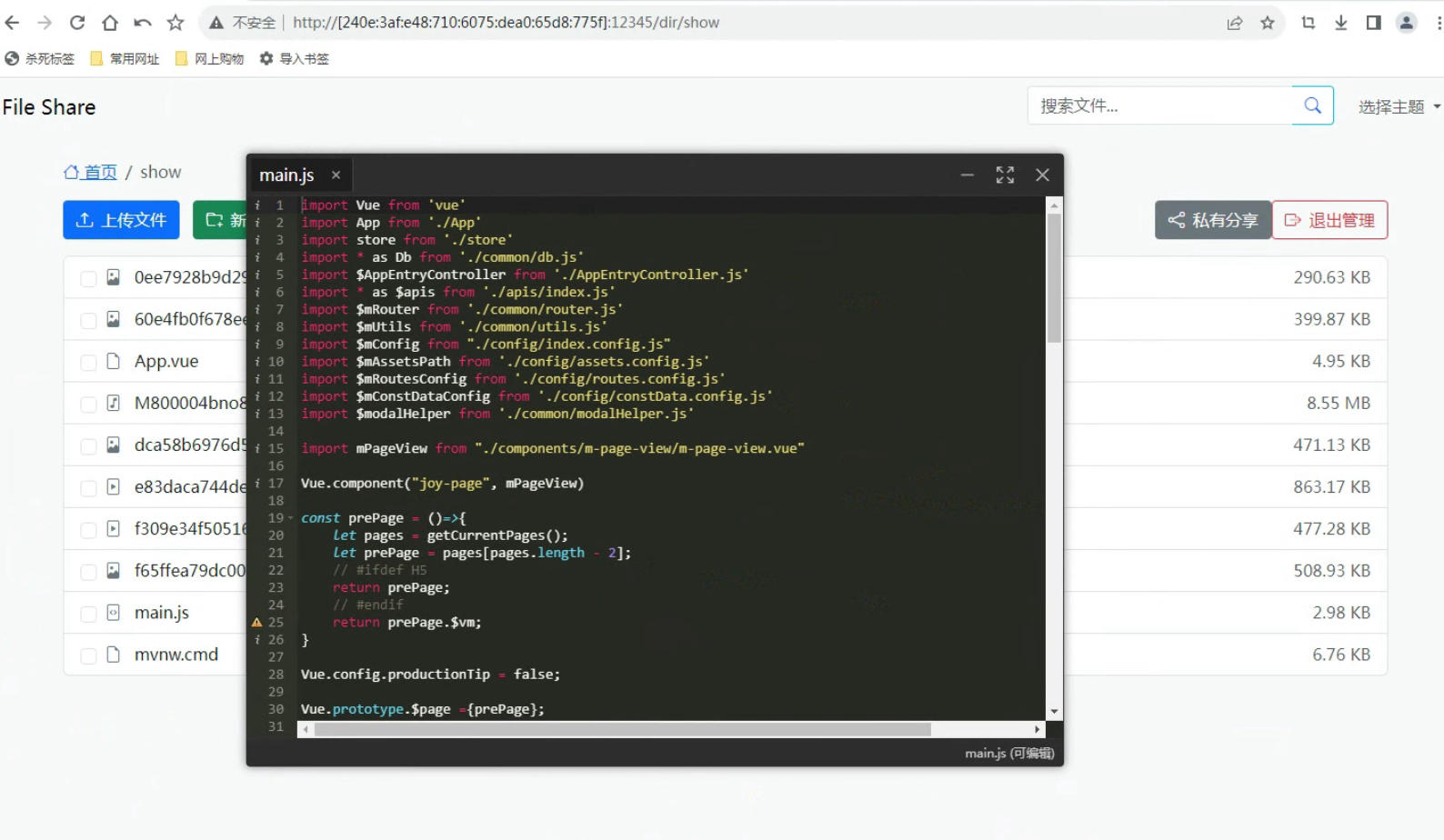1444x840 pixels.
Task: Close the main.js editor dialog
Action: click(x=1042, y=175)
